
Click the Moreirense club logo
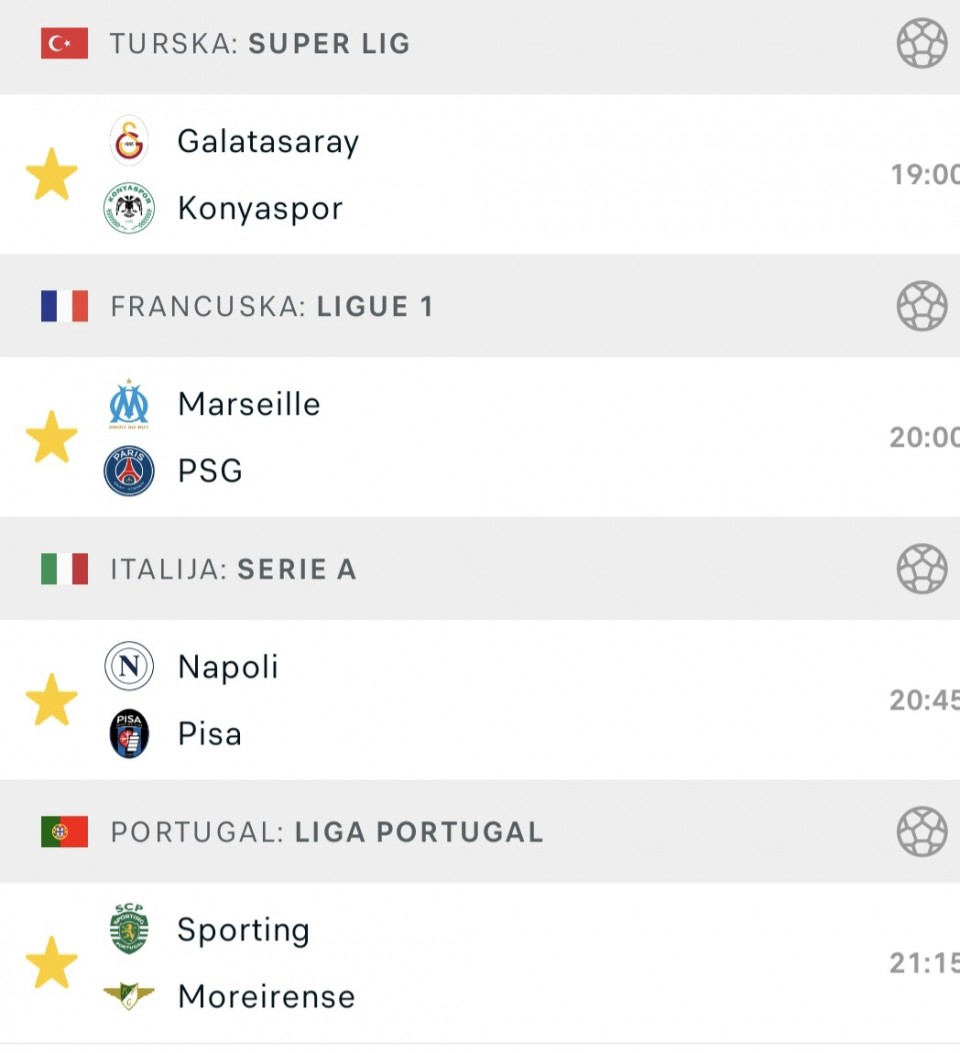click(129, 996)
